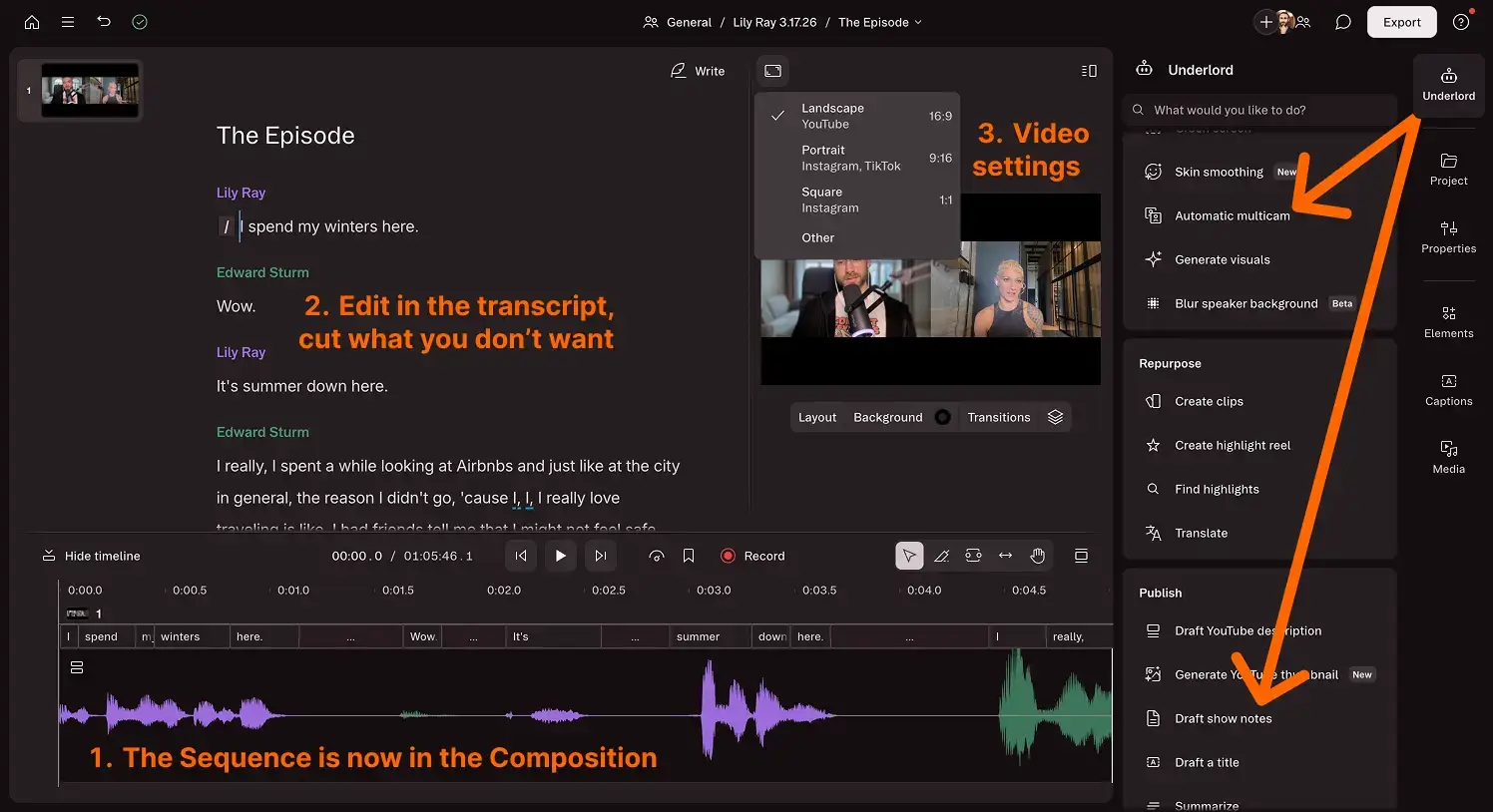This screenshot has height=812, width=1493.
Task: Click the Transitions button
Action: click(998, 417)
